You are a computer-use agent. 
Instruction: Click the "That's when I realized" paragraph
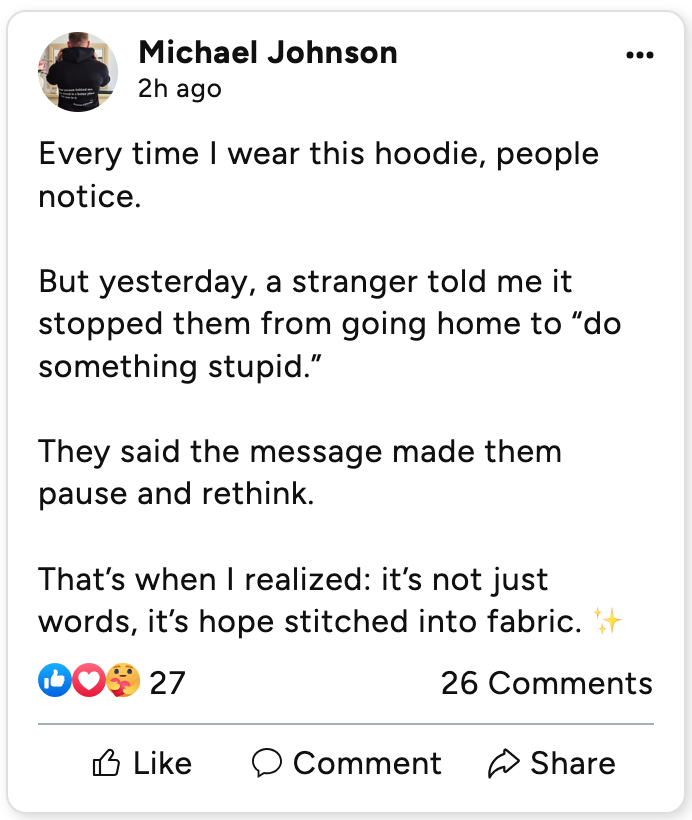pos(310,600)
